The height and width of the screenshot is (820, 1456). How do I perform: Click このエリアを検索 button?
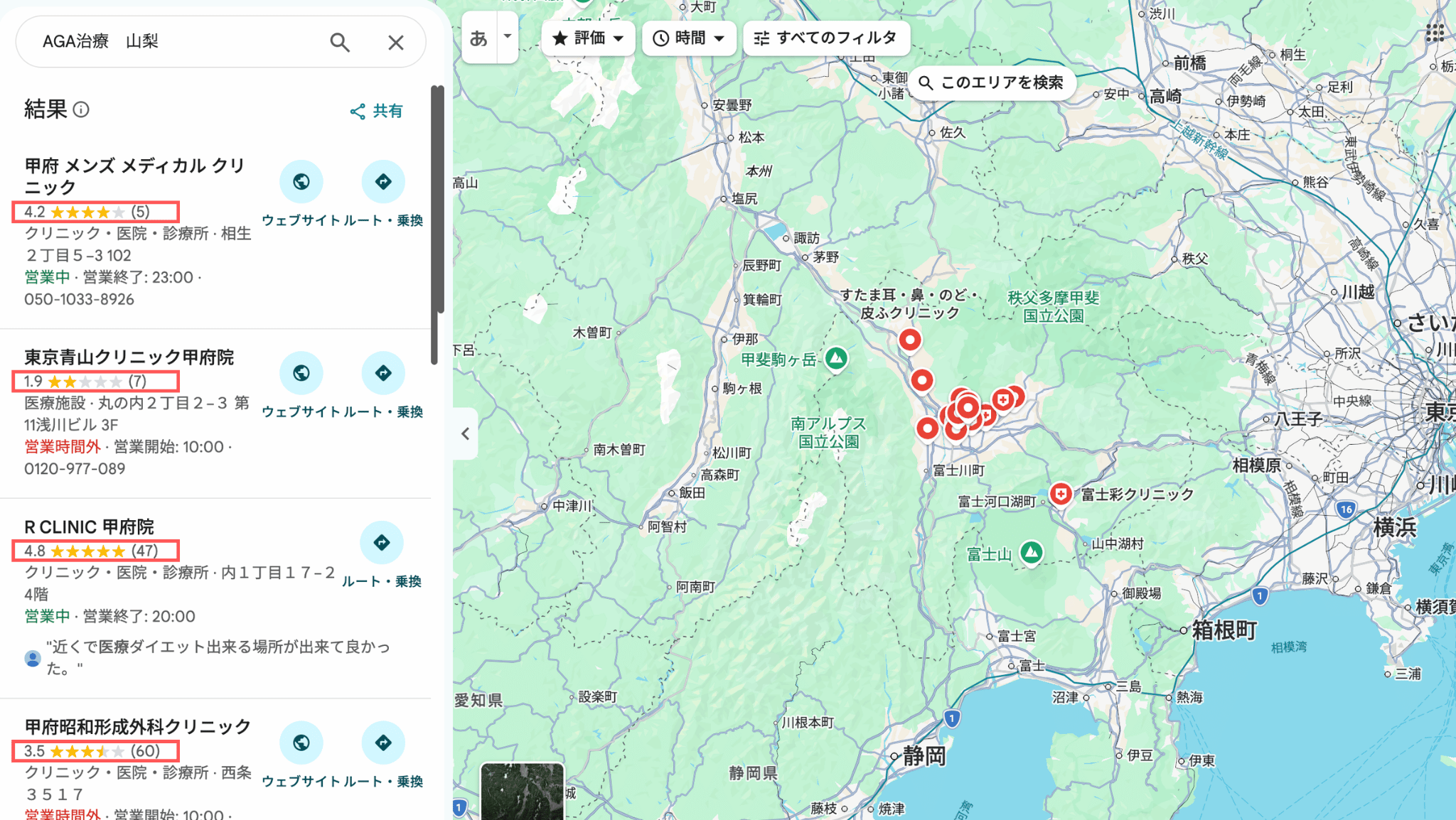tap(991, 82)
